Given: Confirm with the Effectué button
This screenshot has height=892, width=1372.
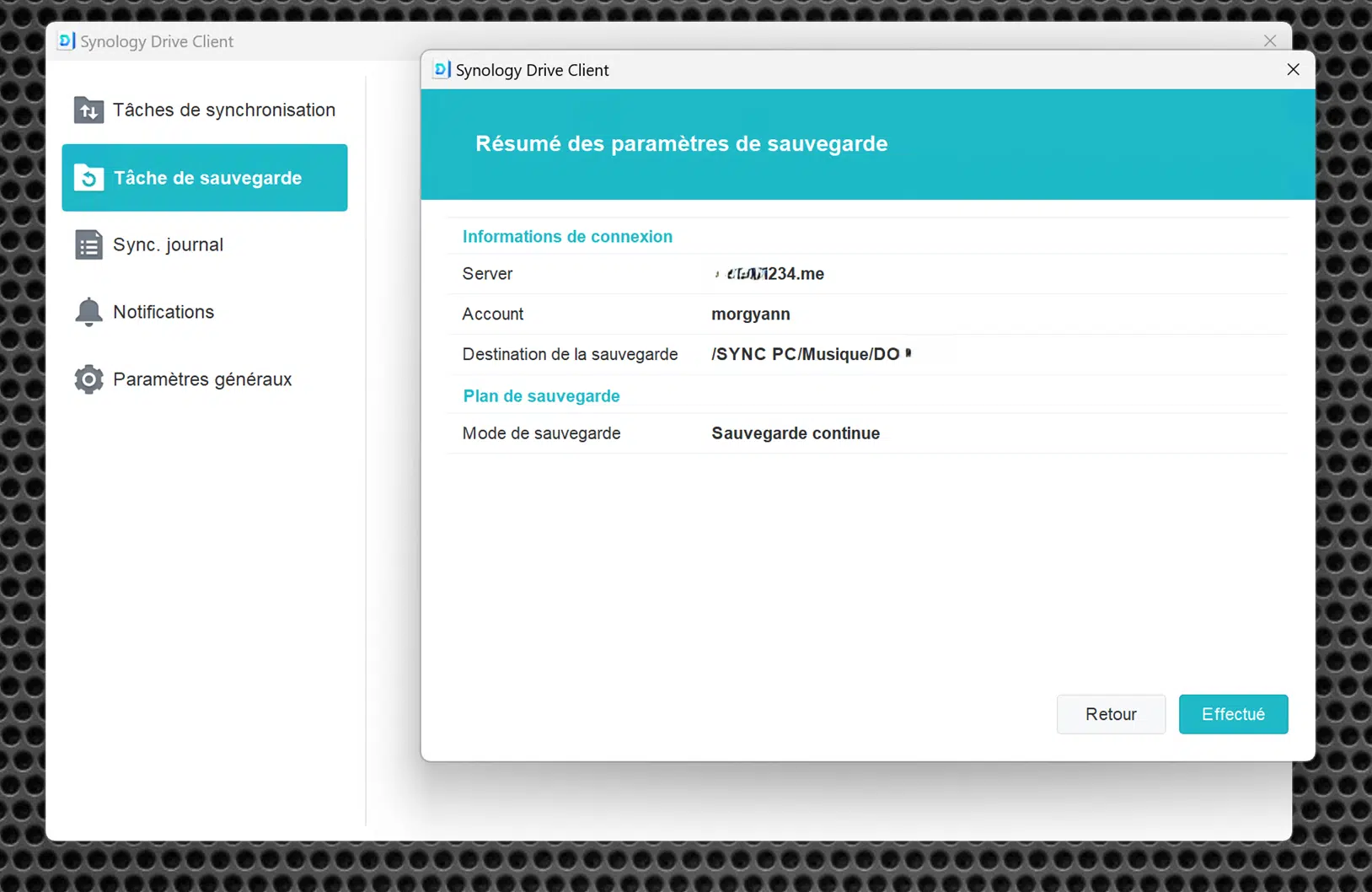Looking at the screenshot, I should (1233, 714).
